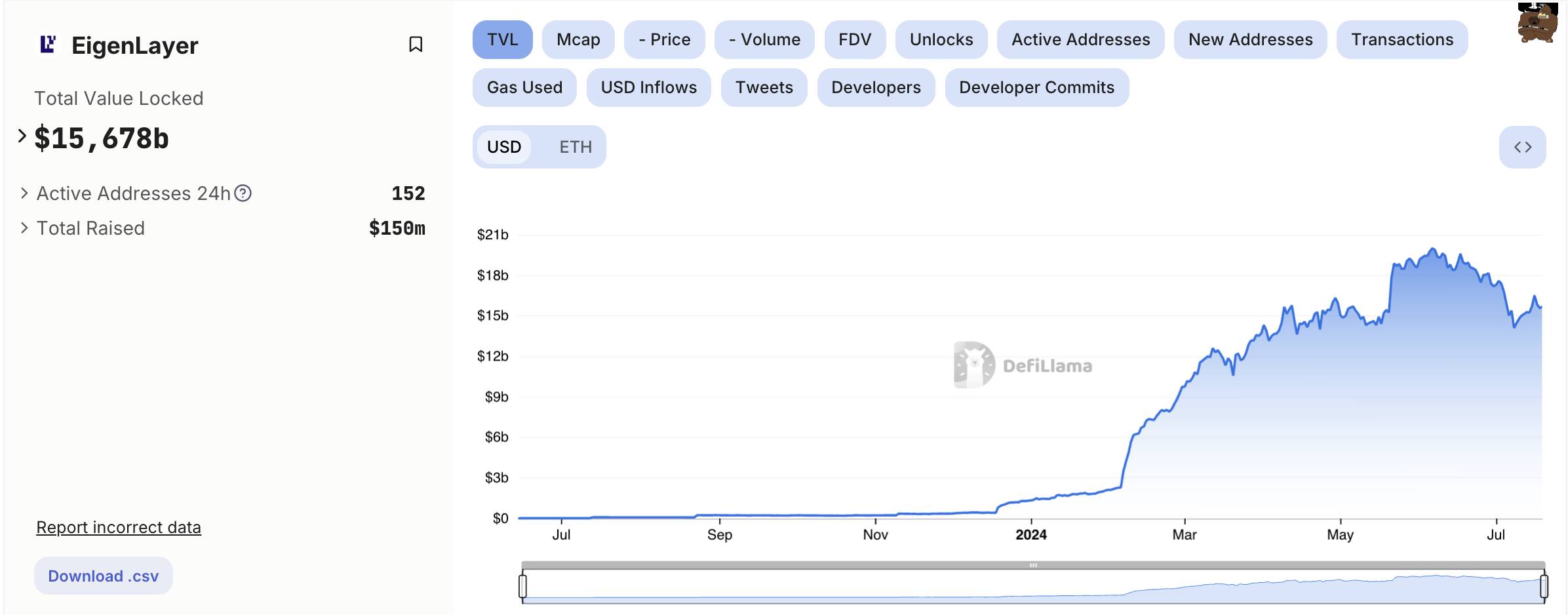Click the EigenLayer title text
Screen dimensions: 1568x615
(135, 45)
